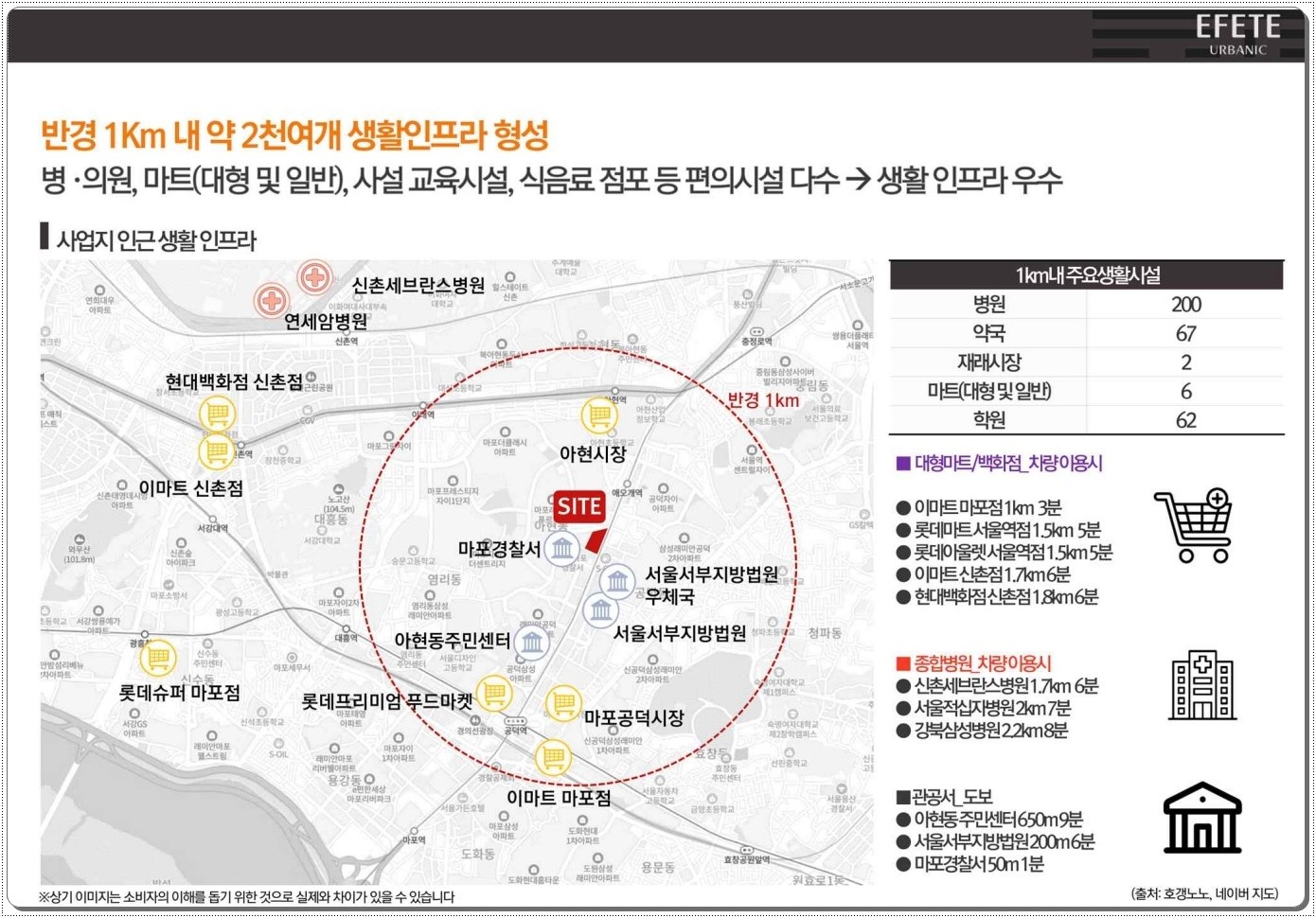Select the 학원 row label
This screenshot has width=1316, height=918.
click(988, 420)
